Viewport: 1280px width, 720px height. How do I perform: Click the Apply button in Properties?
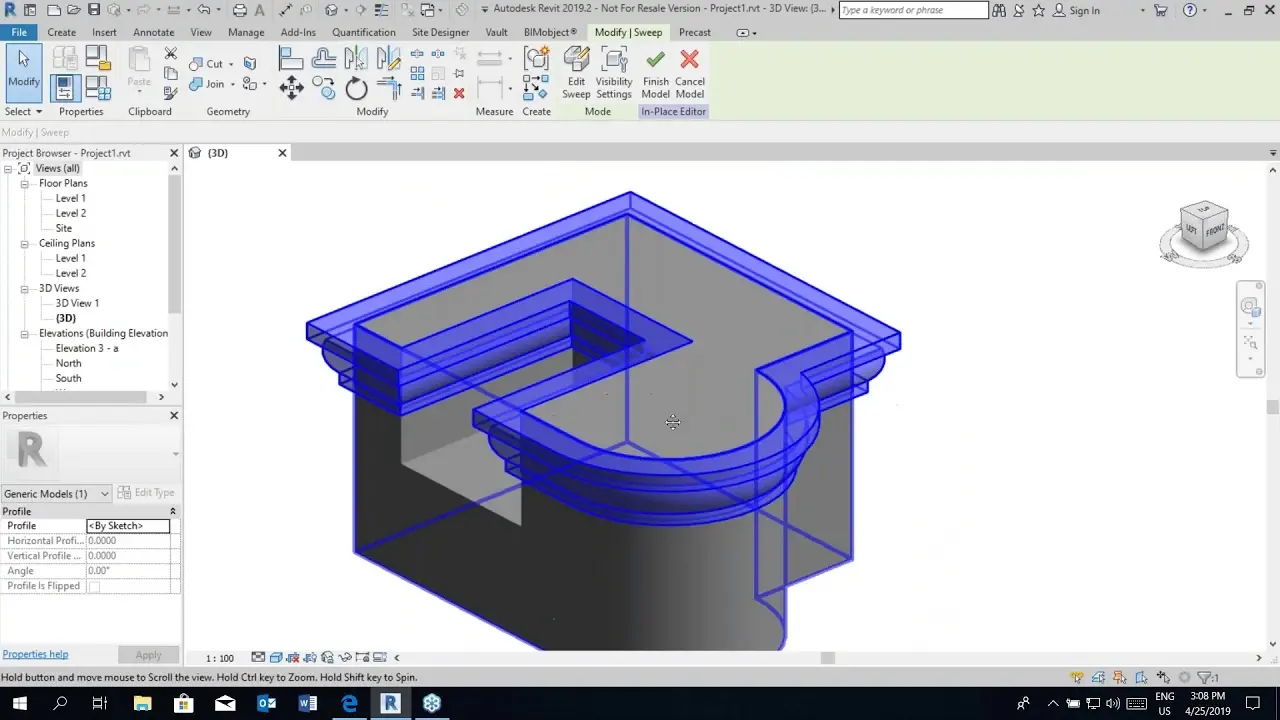tap(148, 655)
